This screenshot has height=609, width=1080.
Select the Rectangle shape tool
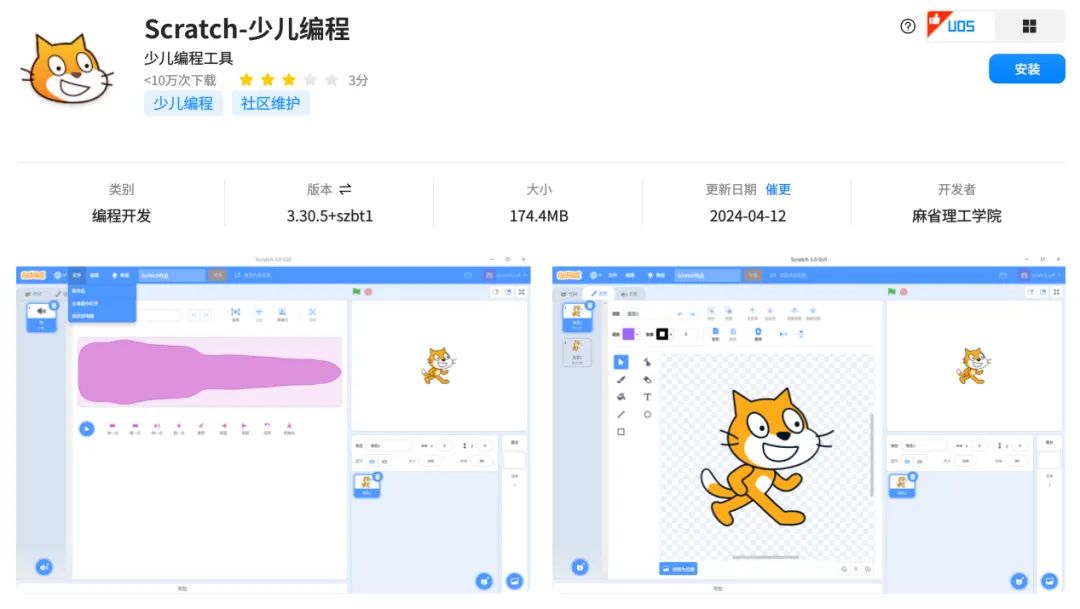tap(620, 433)
